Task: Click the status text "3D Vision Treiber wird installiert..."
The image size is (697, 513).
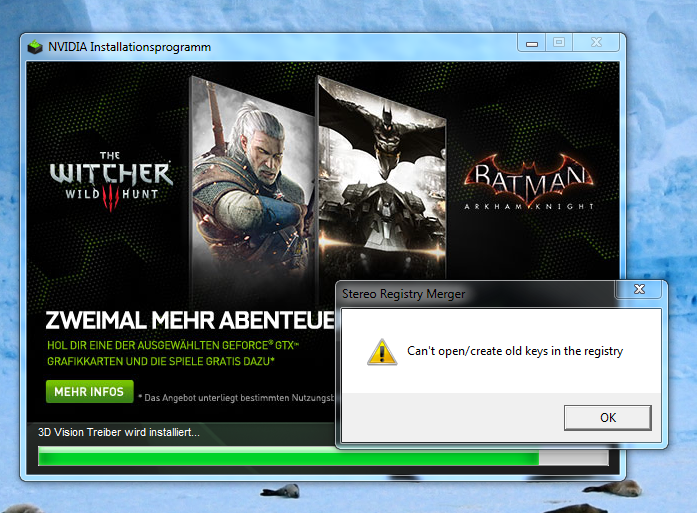Action: tap(119, 432)
